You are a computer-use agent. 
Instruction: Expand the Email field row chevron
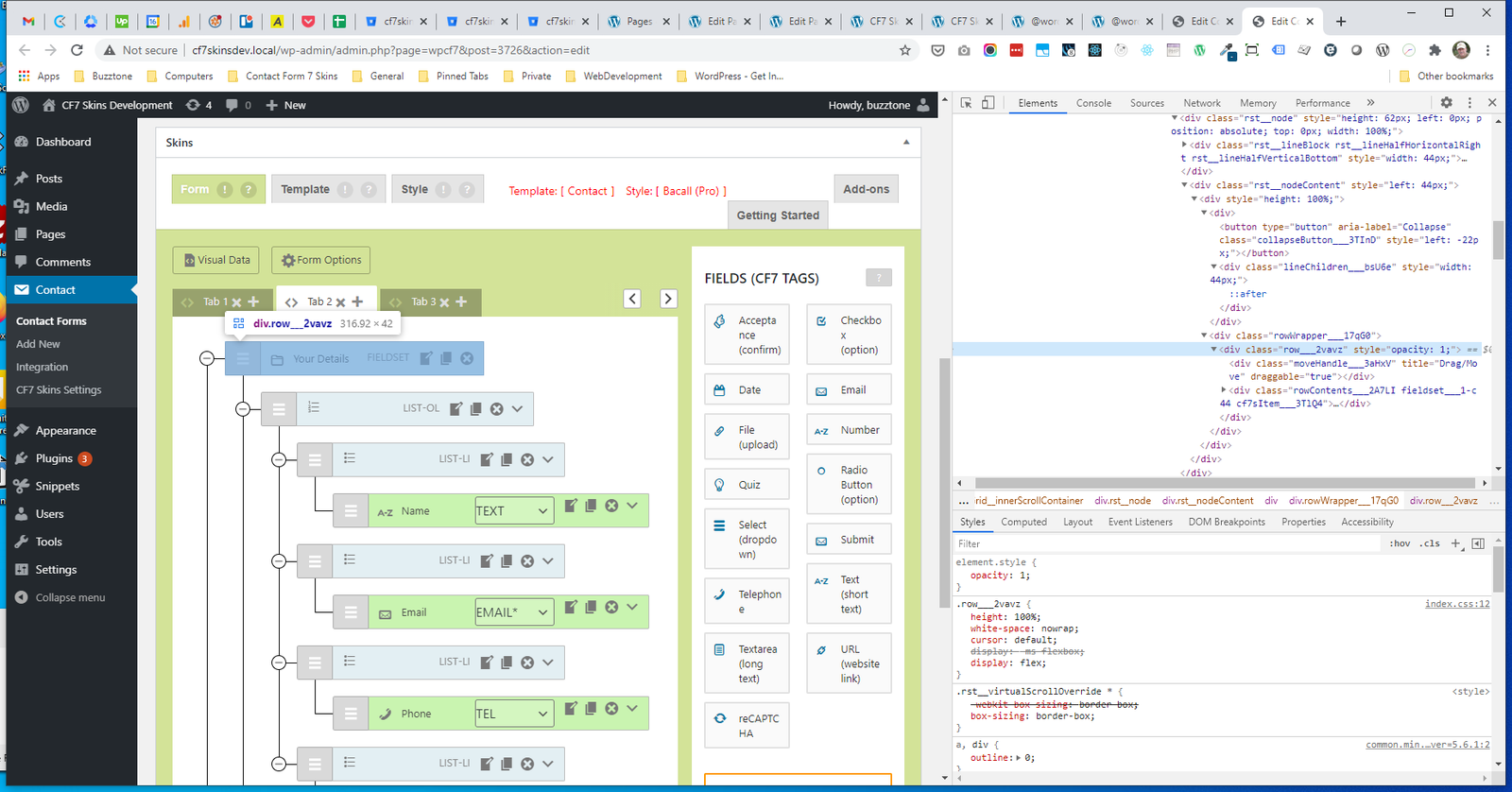tap(632, 607)
